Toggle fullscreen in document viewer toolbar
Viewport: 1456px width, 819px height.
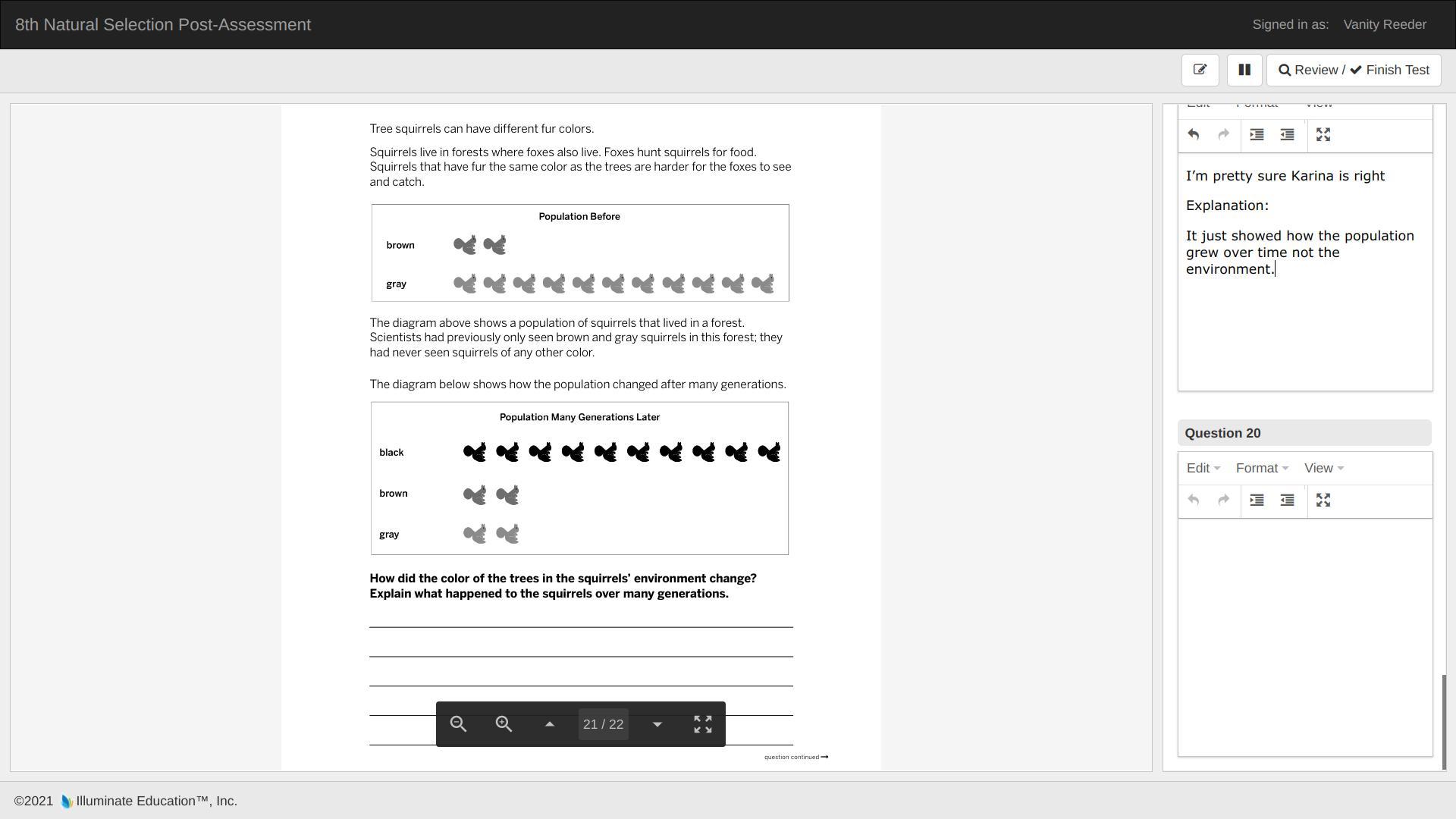pyautogui.click(x=703, y=724)
